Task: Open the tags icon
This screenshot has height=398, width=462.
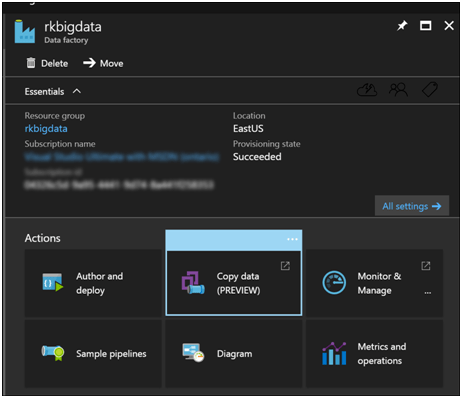Action: pos(430,90)
